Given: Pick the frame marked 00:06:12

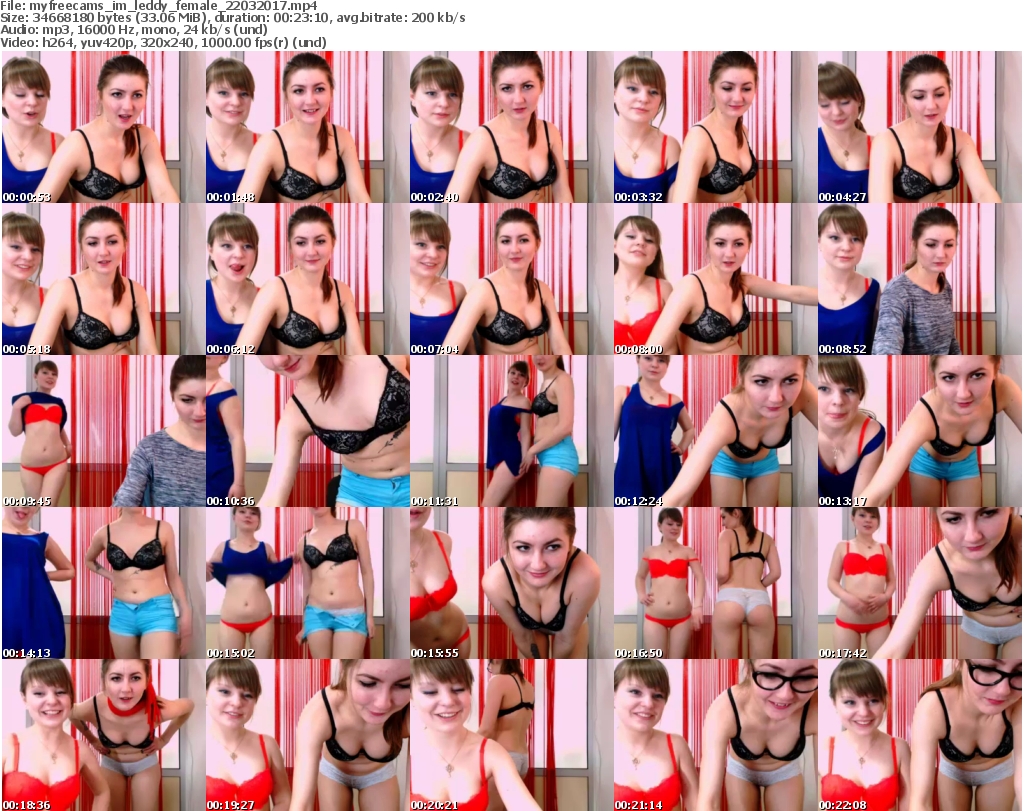Looking at the screenshot, I should click(x=308, y=279).
